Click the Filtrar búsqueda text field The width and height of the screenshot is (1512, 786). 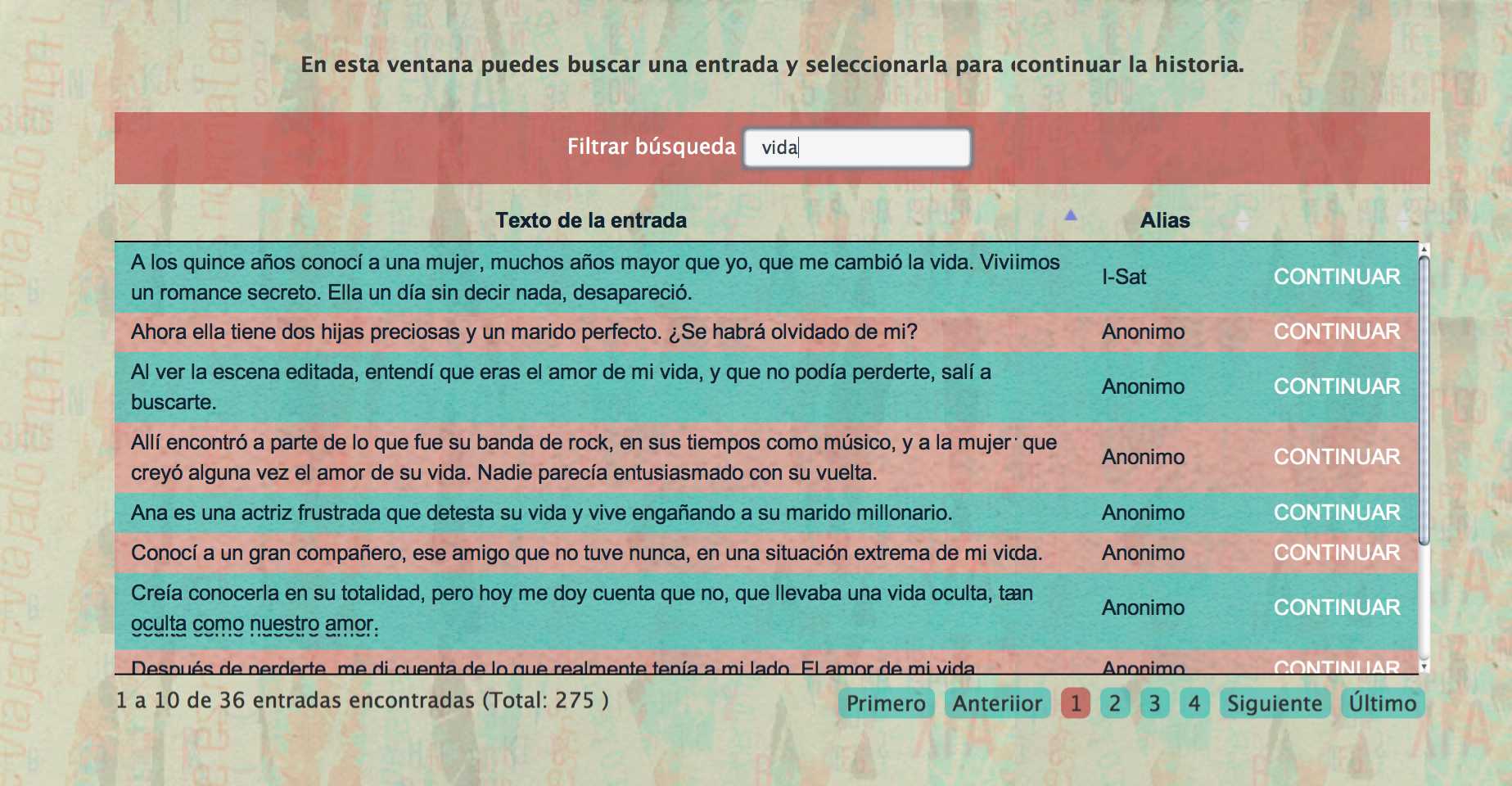[856, 148]
